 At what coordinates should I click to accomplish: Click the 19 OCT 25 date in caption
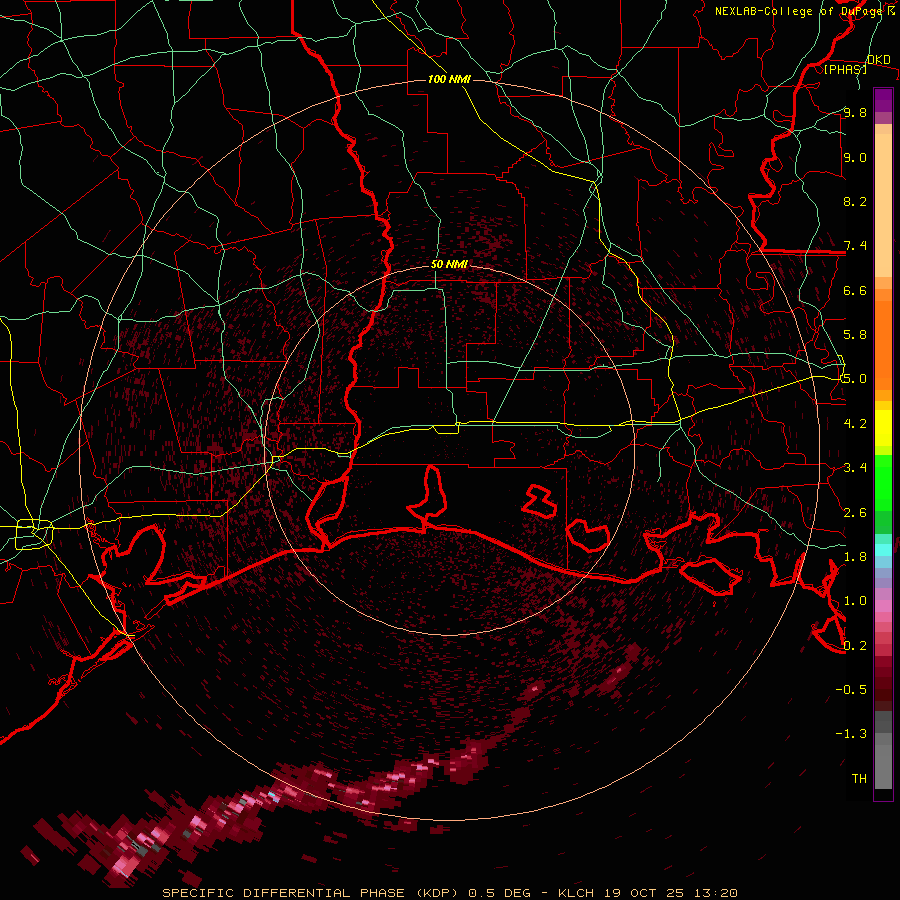click(x=643, y=893)
